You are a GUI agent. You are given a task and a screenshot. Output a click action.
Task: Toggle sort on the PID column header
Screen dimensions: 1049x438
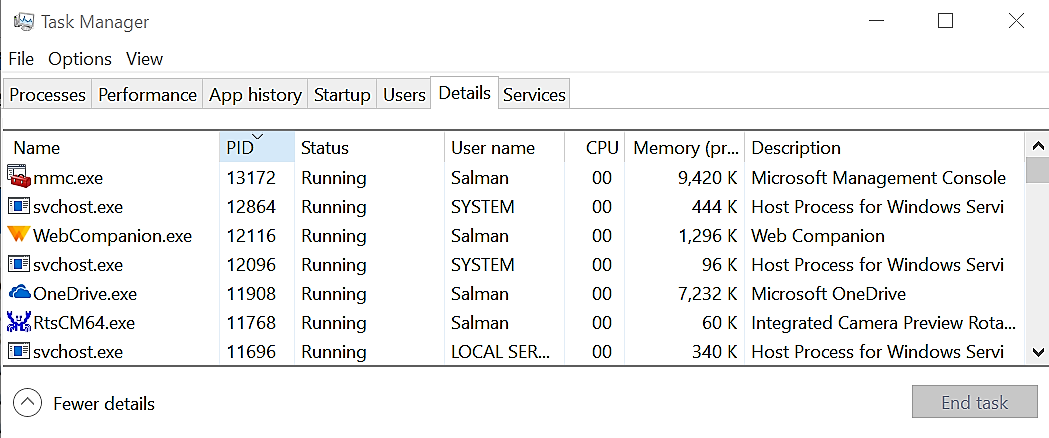pos(257,148)
